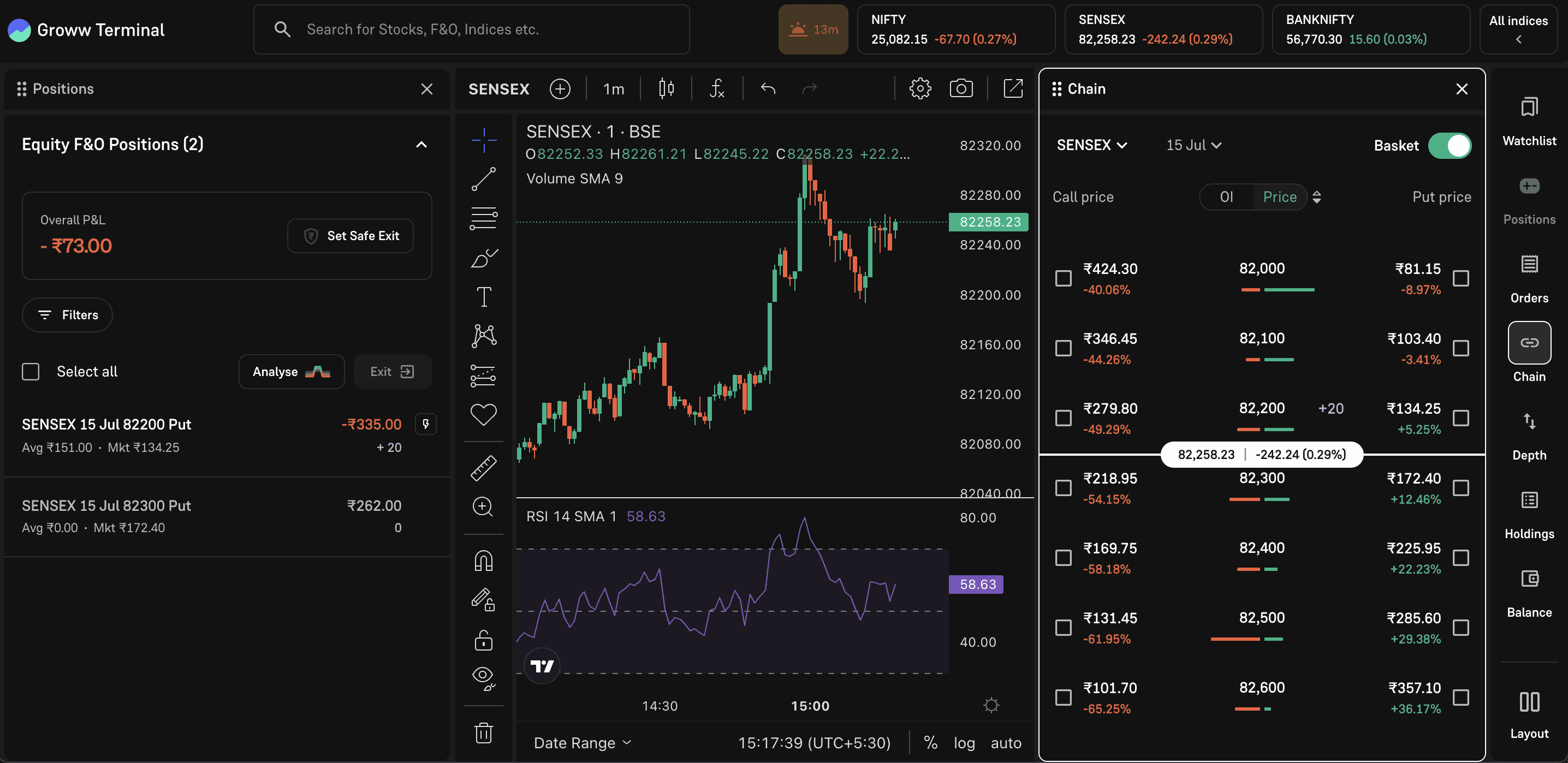Check the 82,000 call strike checkbox
The image size is (1568, 763).
coord(1064,278)
